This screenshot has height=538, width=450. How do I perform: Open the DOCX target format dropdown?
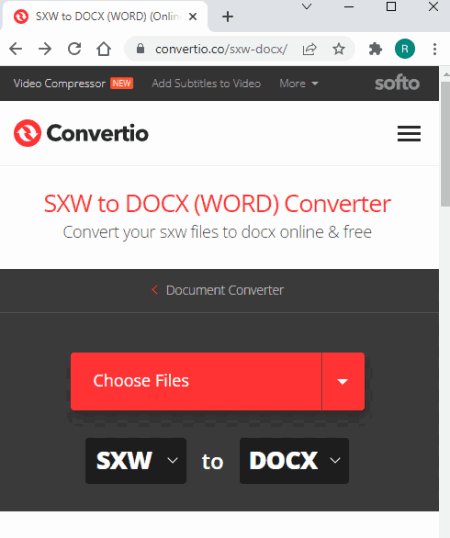294,461
